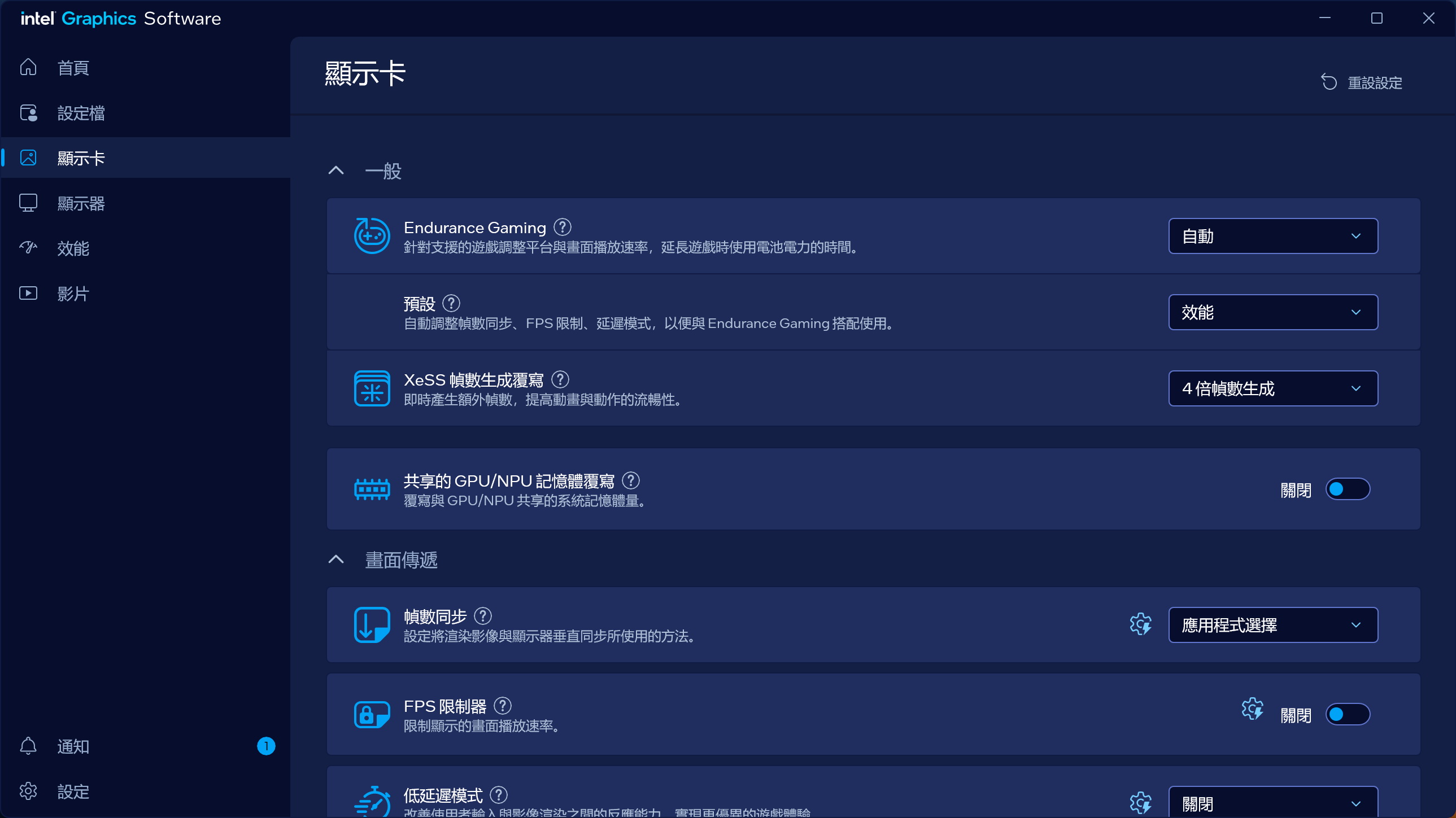
Task: Click the 重設設定 reset button
Action: point(1362,83)
